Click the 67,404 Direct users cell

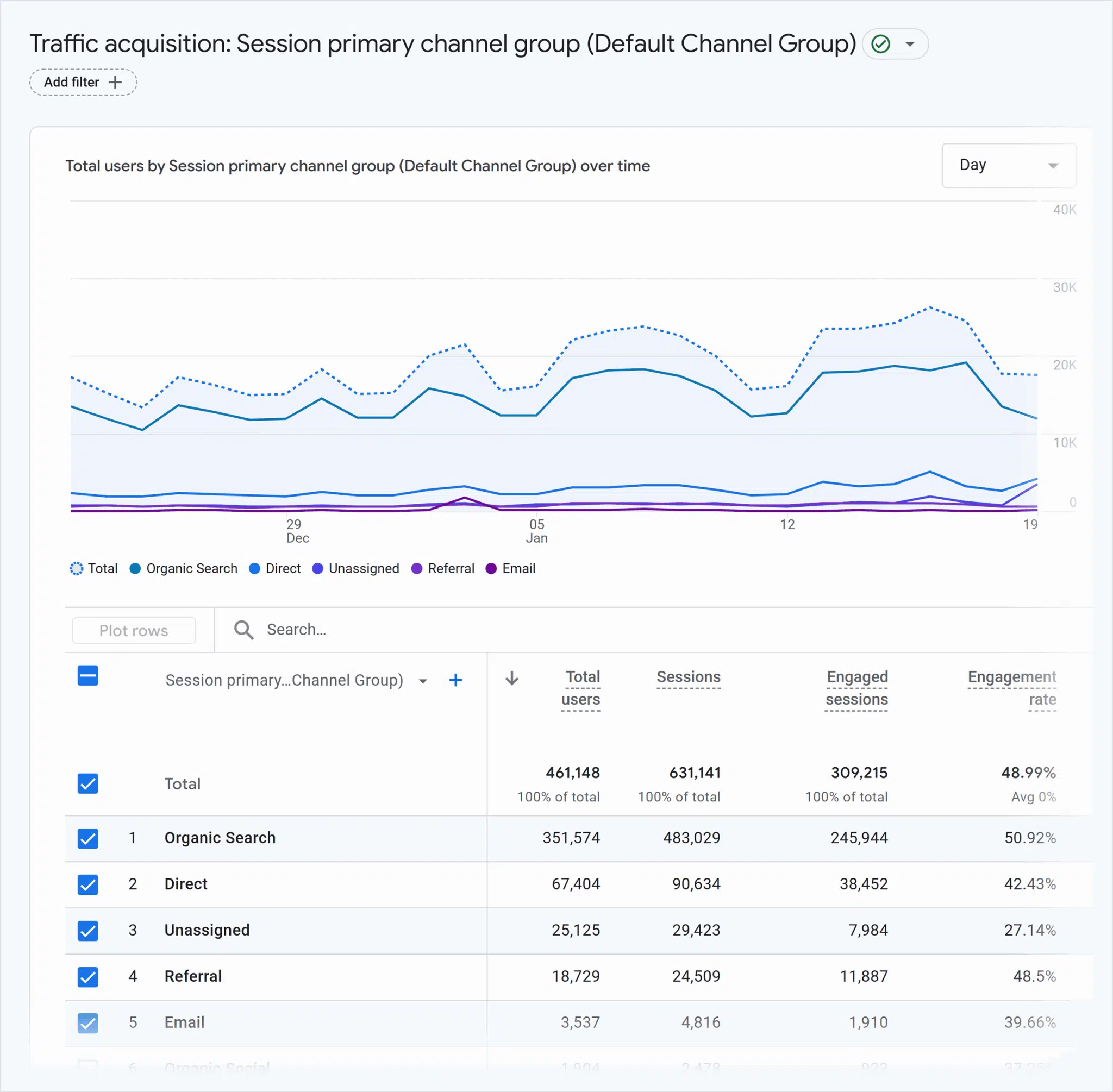tap(576, 884)
